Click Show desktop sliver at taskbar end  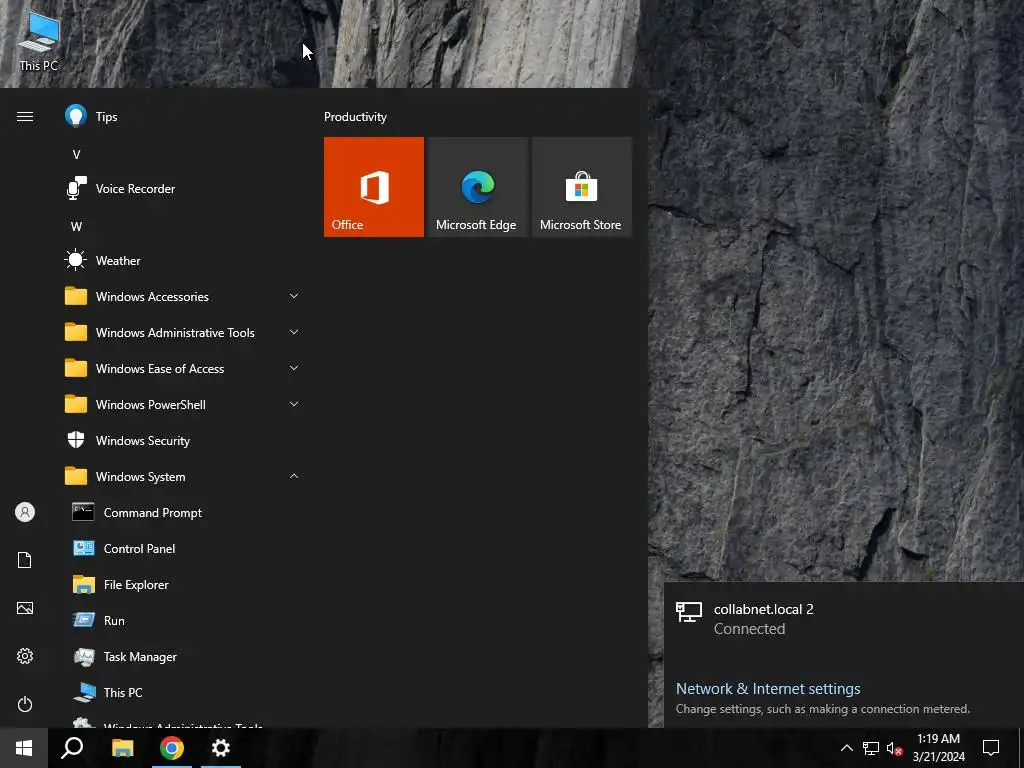1021,748
